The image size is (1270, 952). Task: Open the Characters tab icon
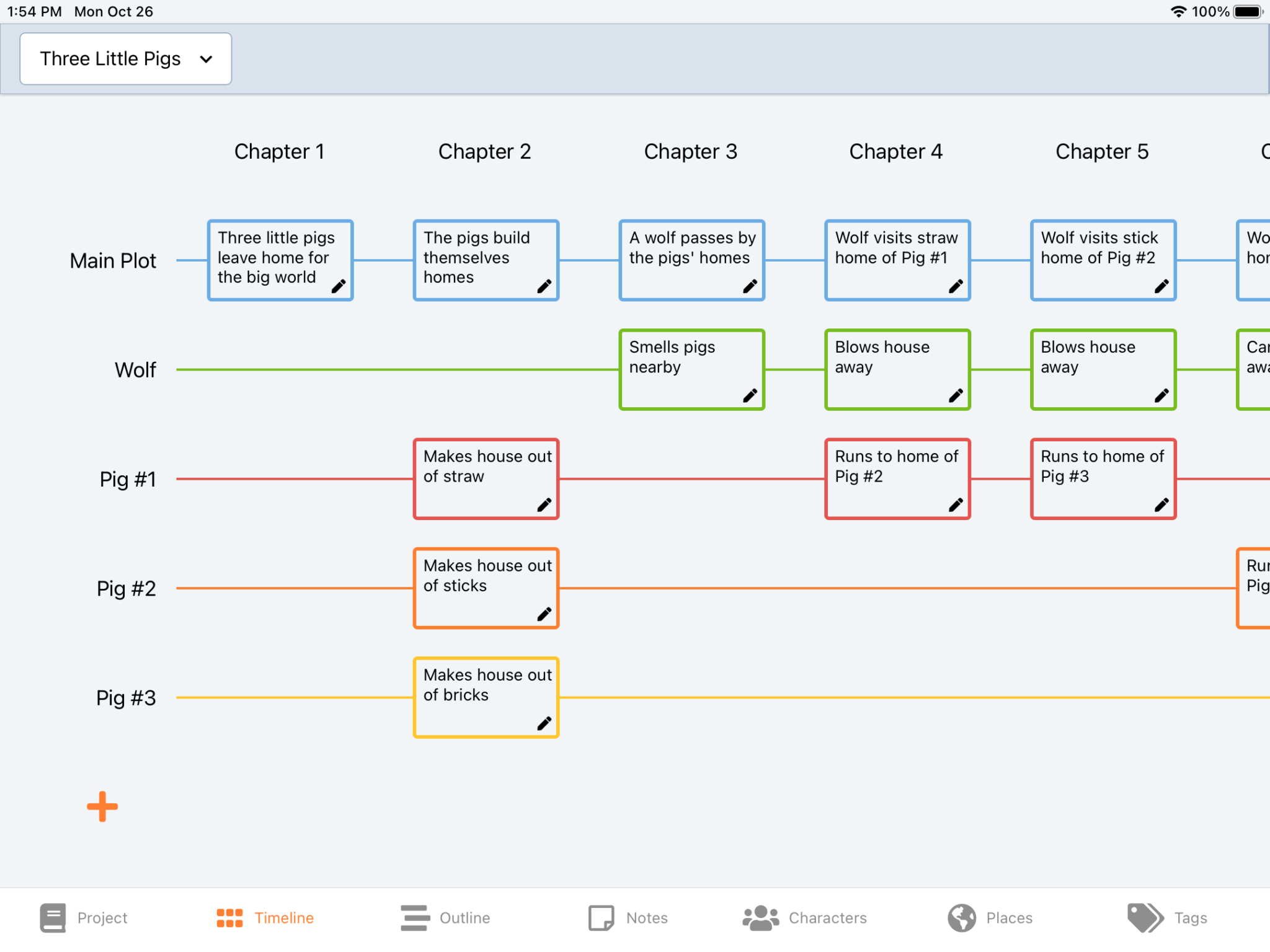click(760, 917)
